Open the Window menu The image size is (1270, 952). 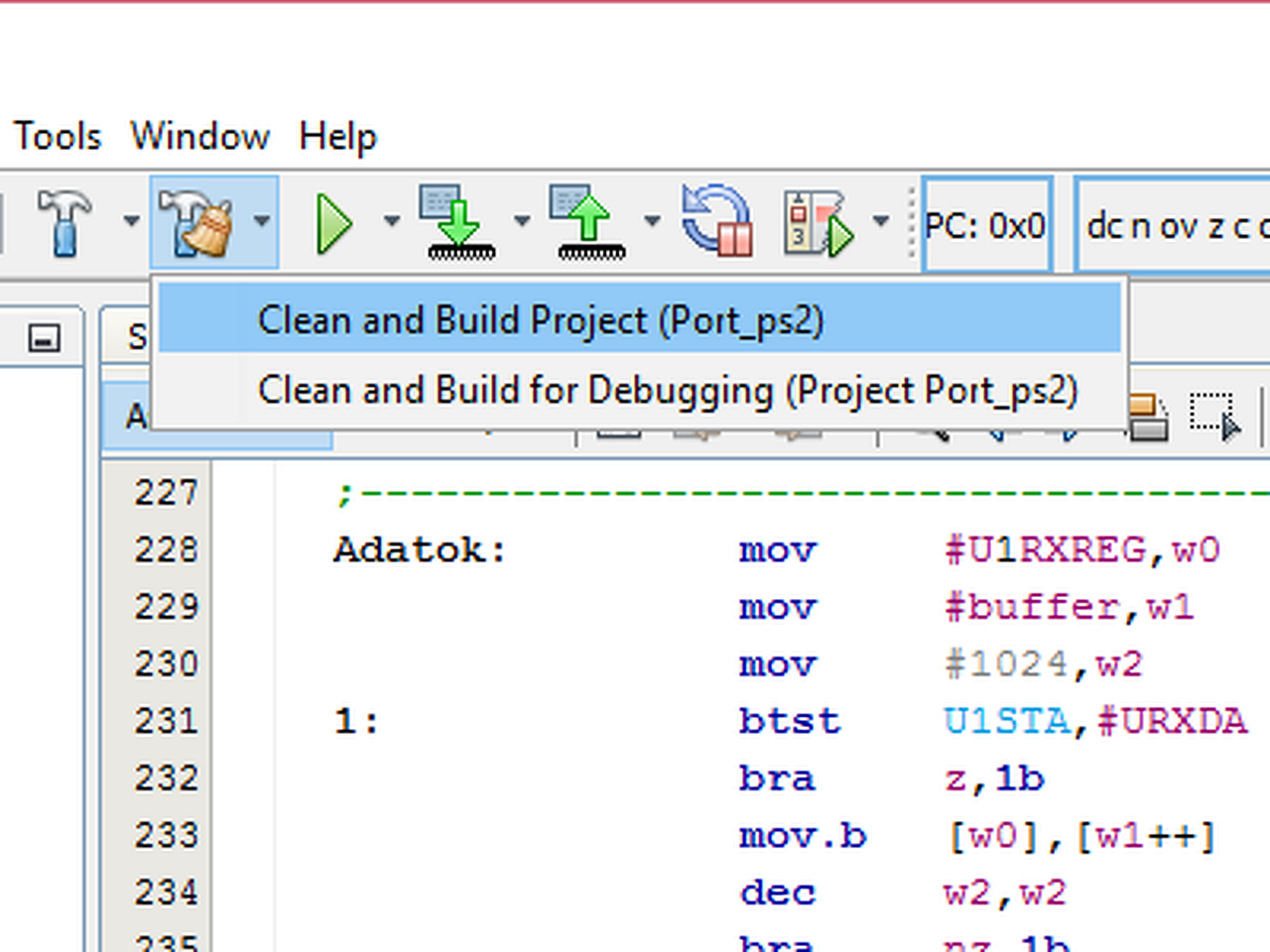coord(200,136)
